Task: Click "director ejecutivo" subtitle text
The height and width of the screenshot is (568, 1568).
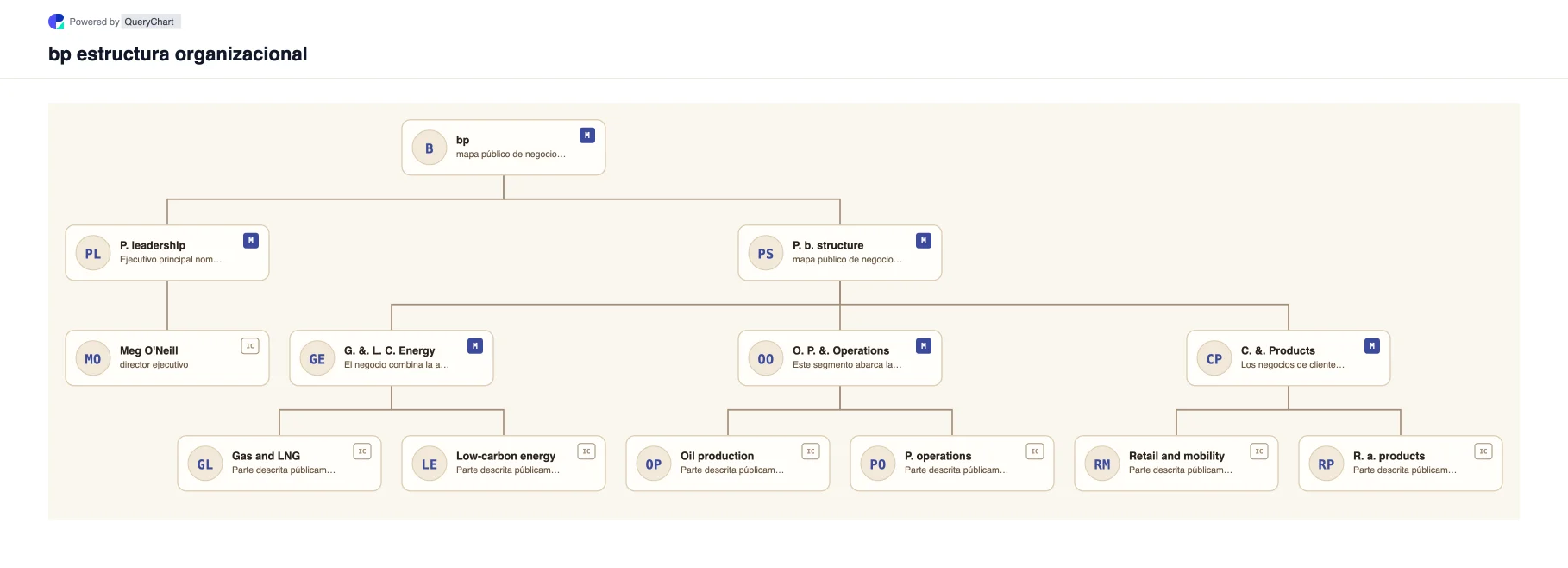Action: 154,365
